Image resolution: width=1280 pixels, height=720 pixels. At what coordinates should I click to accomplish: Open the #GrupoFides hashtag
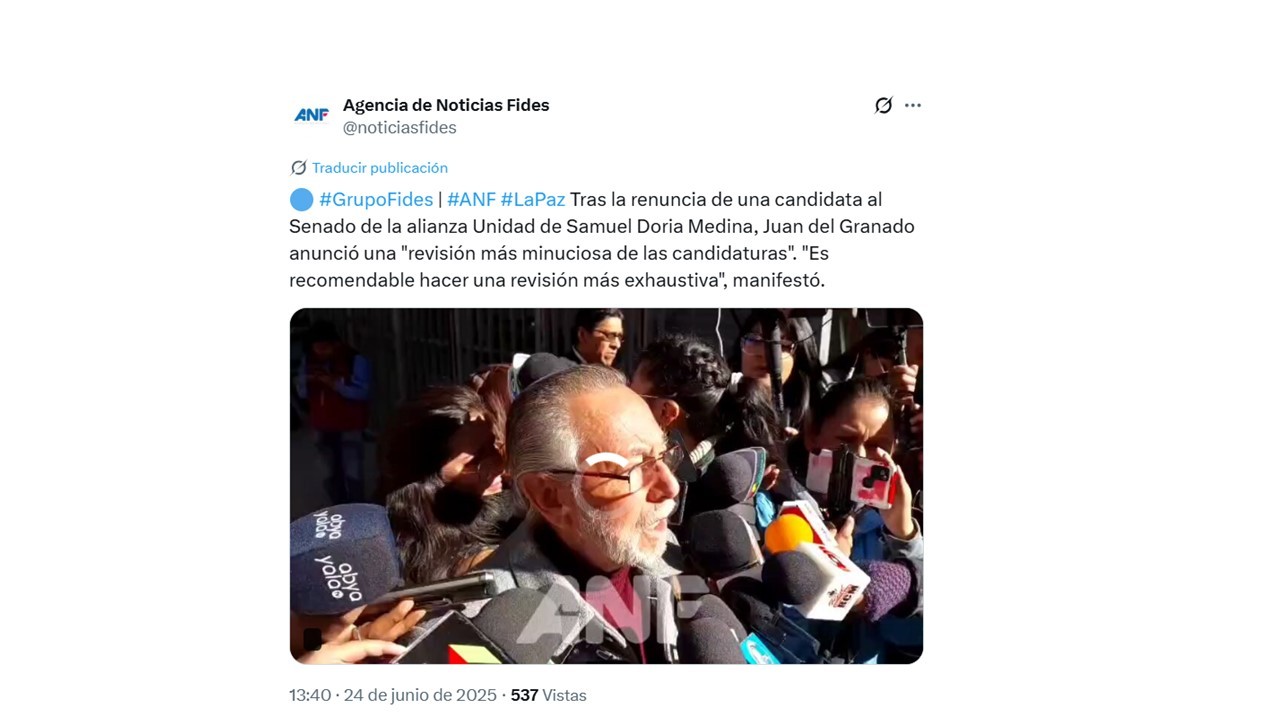tap(376, 199)
